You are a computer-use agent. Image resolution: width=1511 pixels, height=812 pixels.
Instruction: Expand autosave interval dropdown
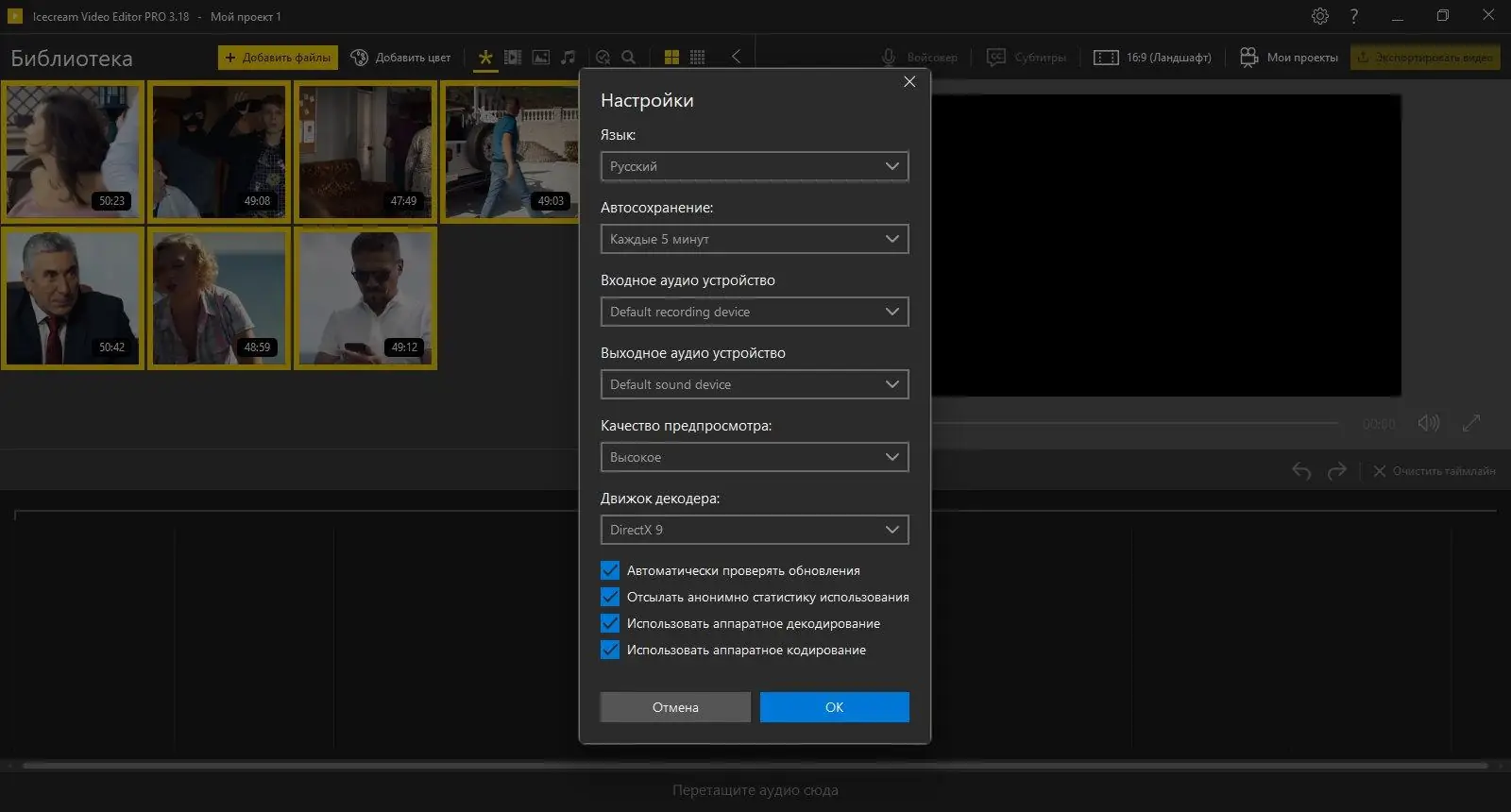click(x=754, y=239)
